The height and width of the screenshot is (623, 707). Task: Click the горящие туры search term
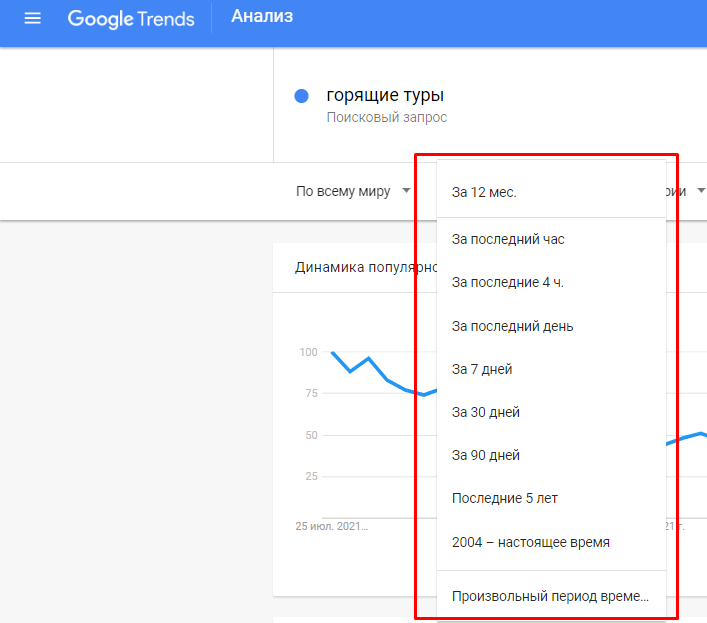385,96
